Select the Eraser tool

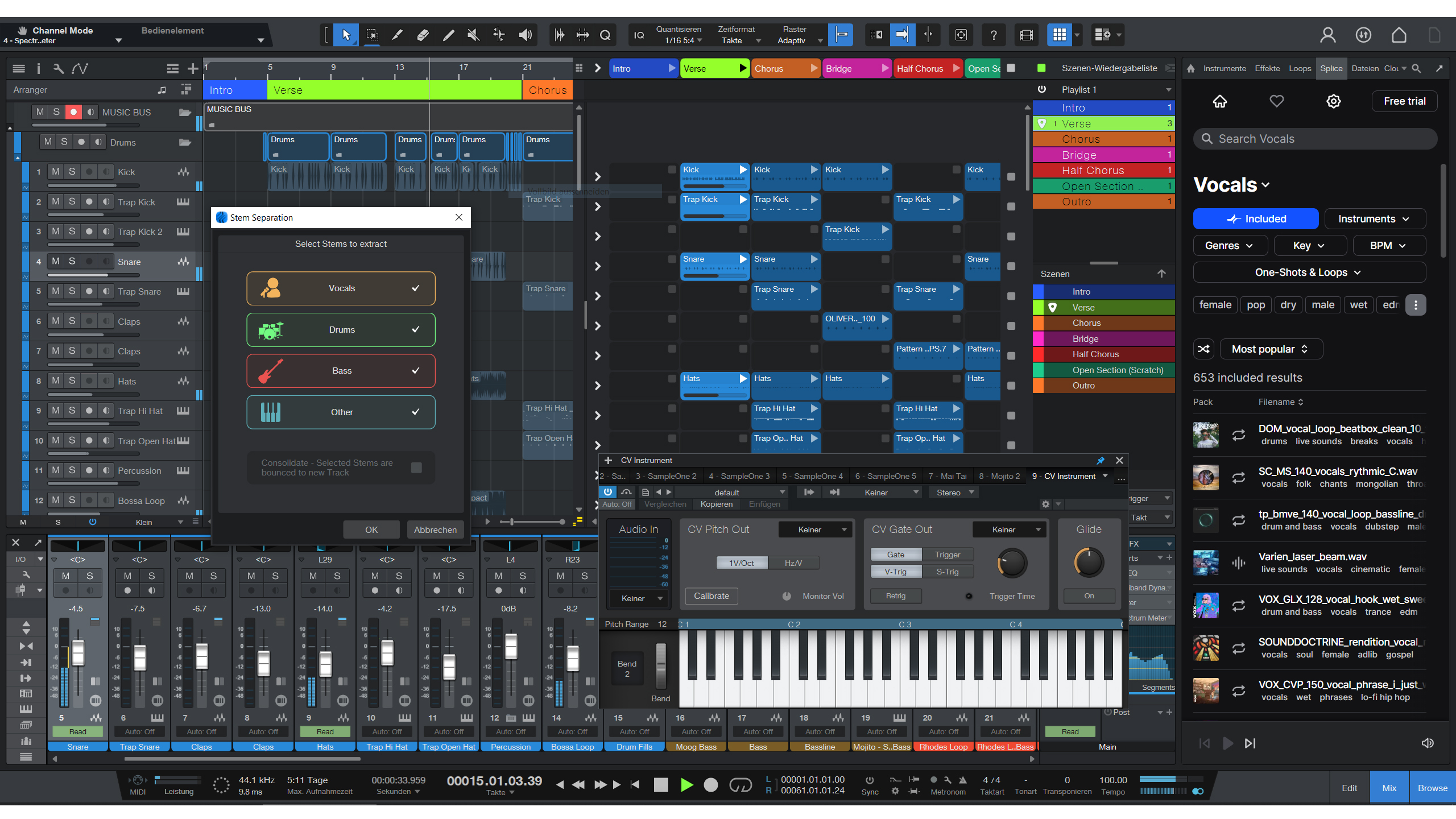tap(423, 34)
